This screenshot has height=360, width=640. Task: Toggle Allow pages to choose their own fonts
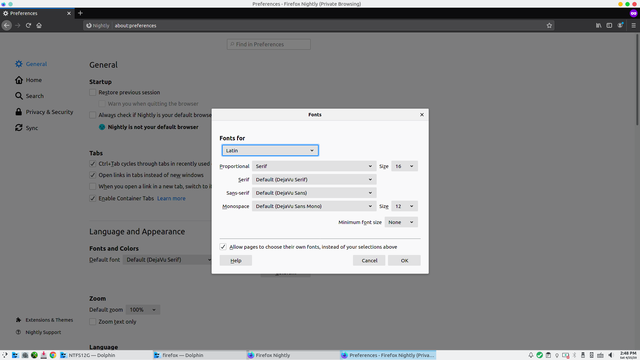(x=223, y=247)
